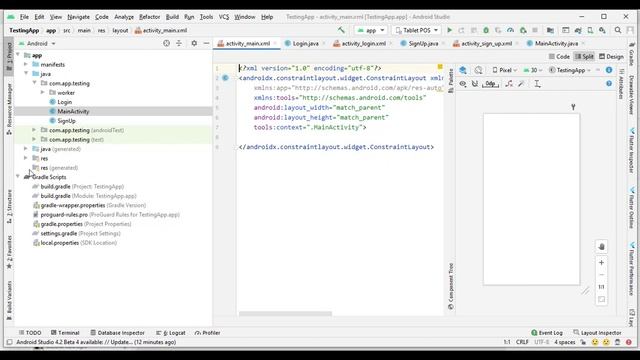Screen dimensions: 640x360
Task: Select the SignUp class in tree
Action: click(x=66, y=121)
